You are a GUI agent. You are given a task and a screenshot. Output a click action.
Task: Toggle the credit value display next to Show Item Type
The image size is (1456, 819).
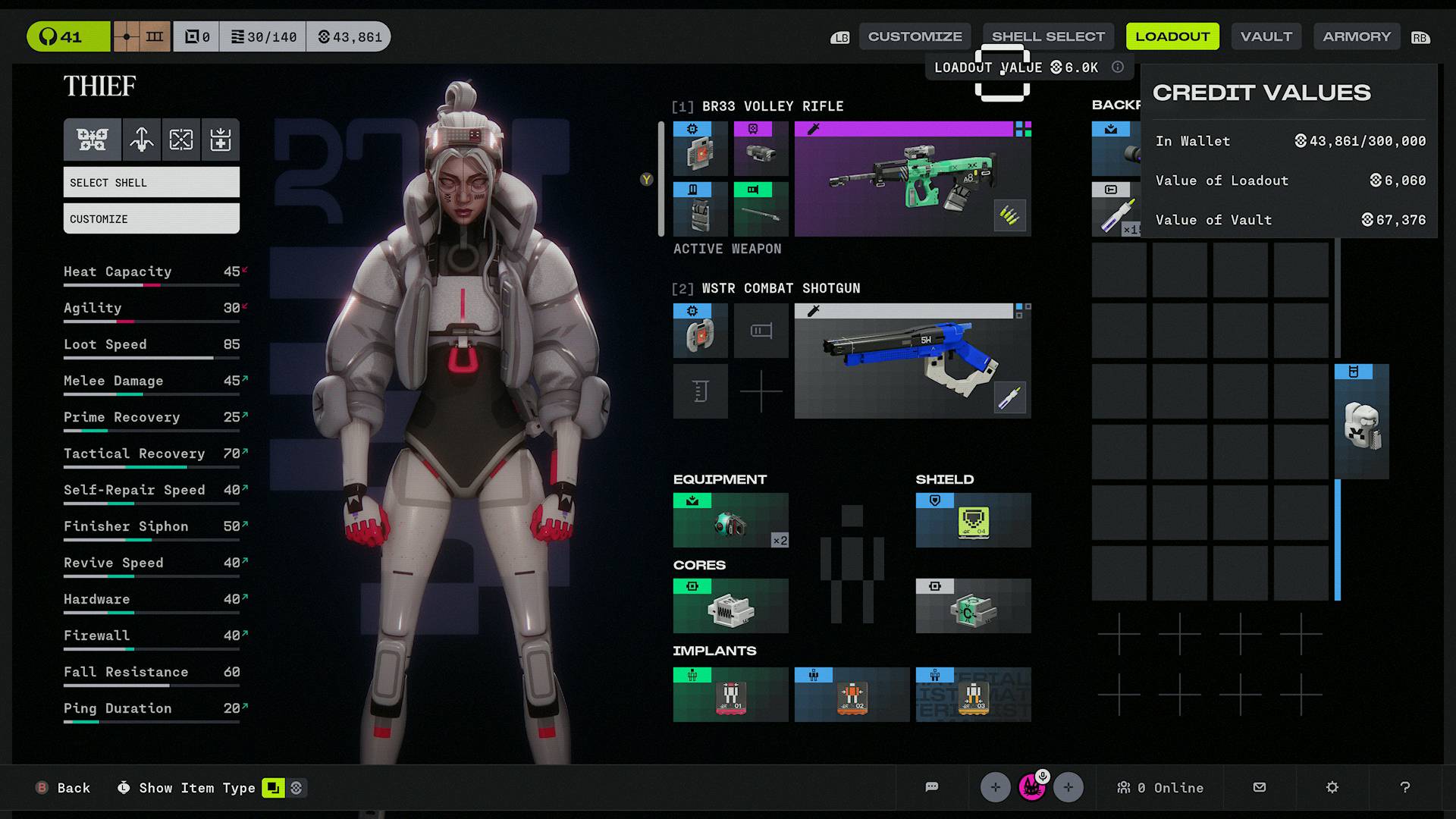(297, 788)
